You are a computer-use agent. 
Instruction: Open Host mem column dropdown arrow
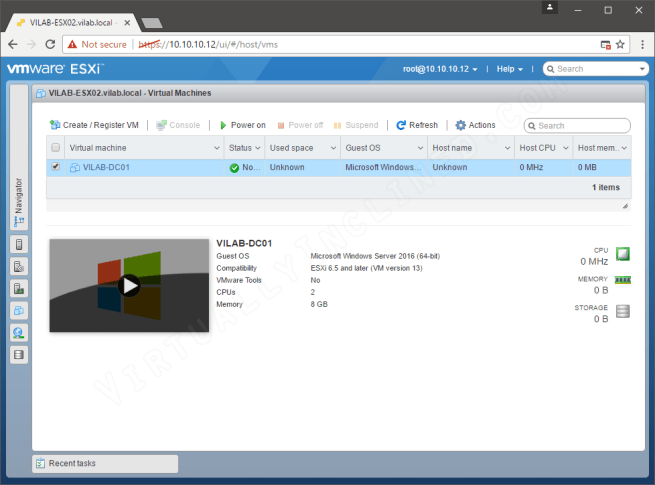(x=625, y=148)
